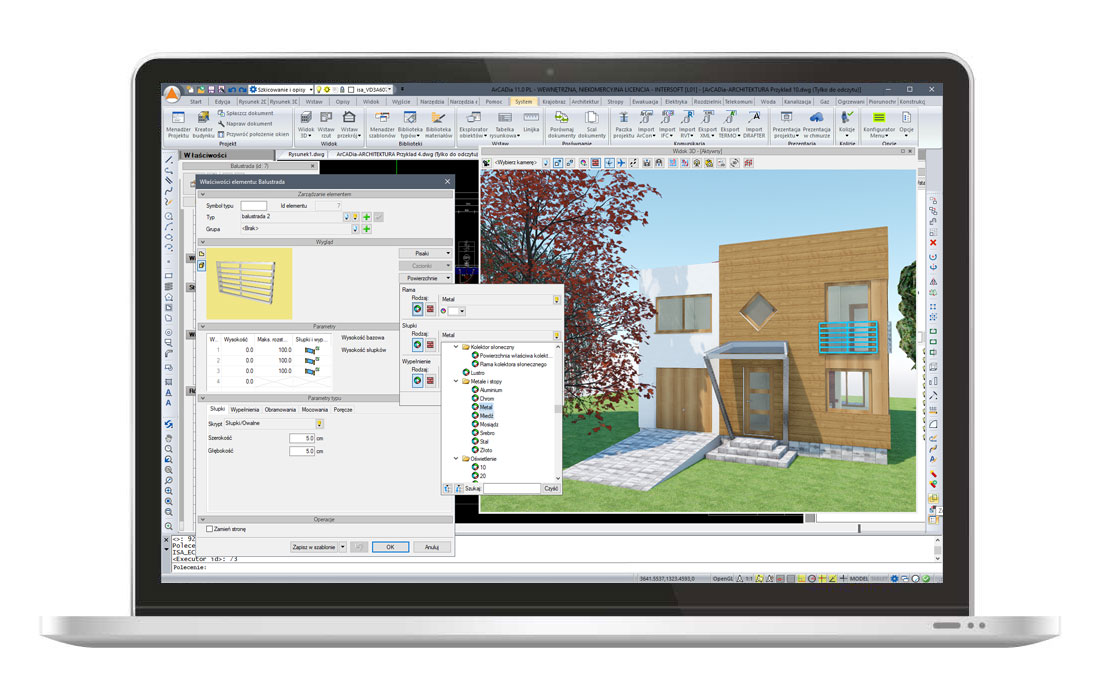Switch to the Obramowania tab
Viewport: 1100px width, 700px height.
pos(280,410)
